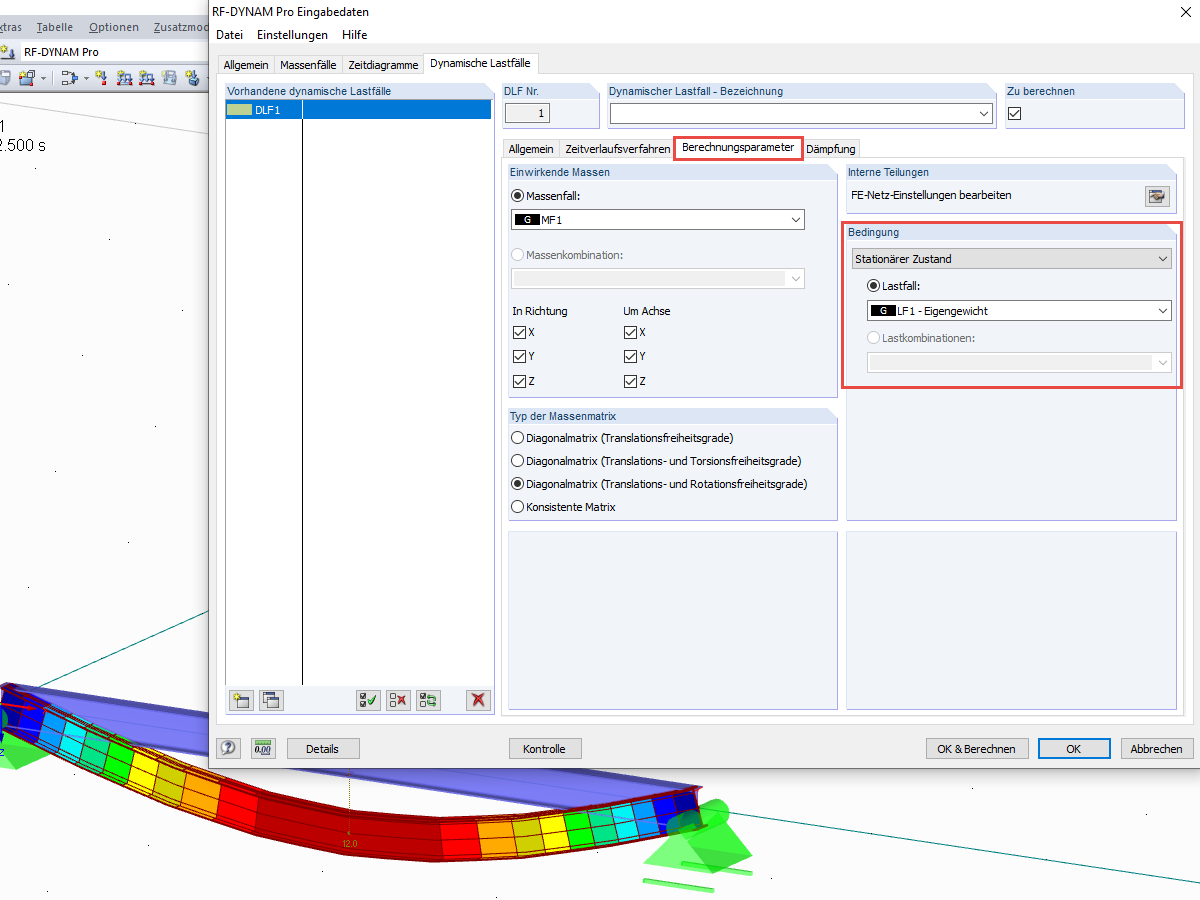Click fourth greyed module icon in toolbar
The image size is (1200, 900).
tap(169, 77)
